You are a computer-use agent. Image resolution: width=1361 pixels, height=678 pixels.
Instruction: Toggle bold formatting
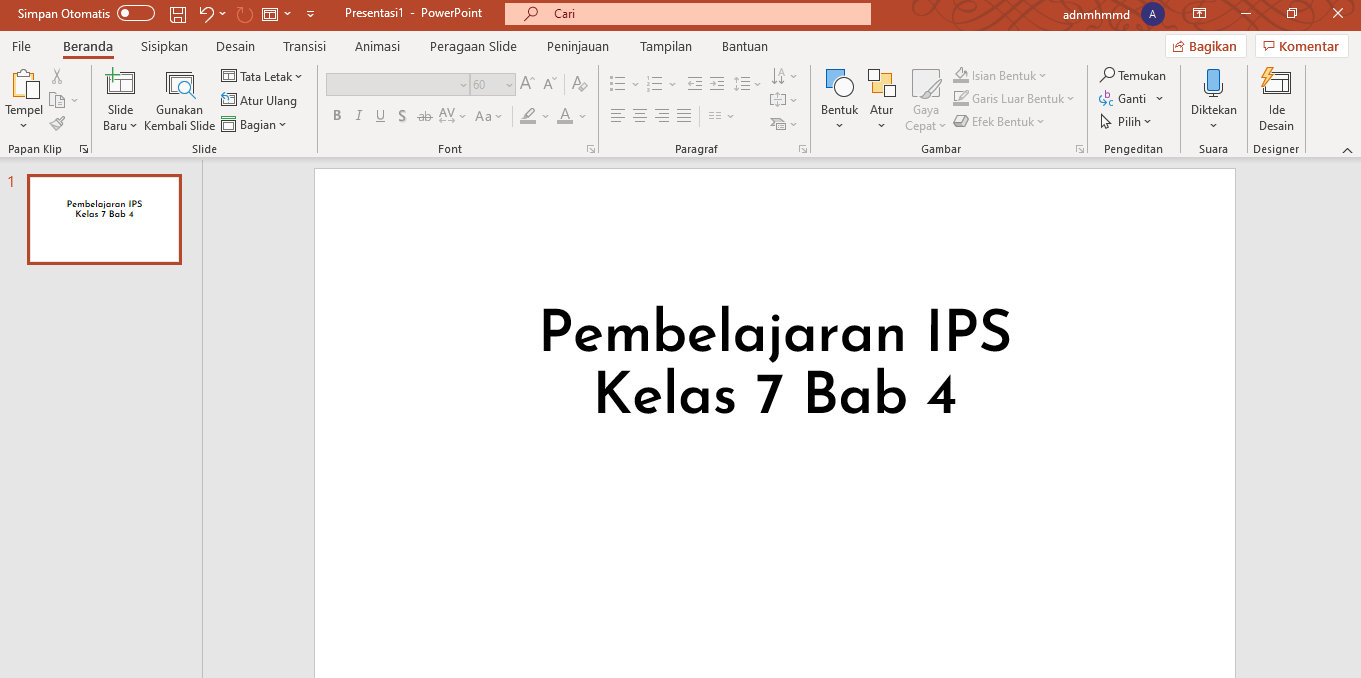(337, 116)
